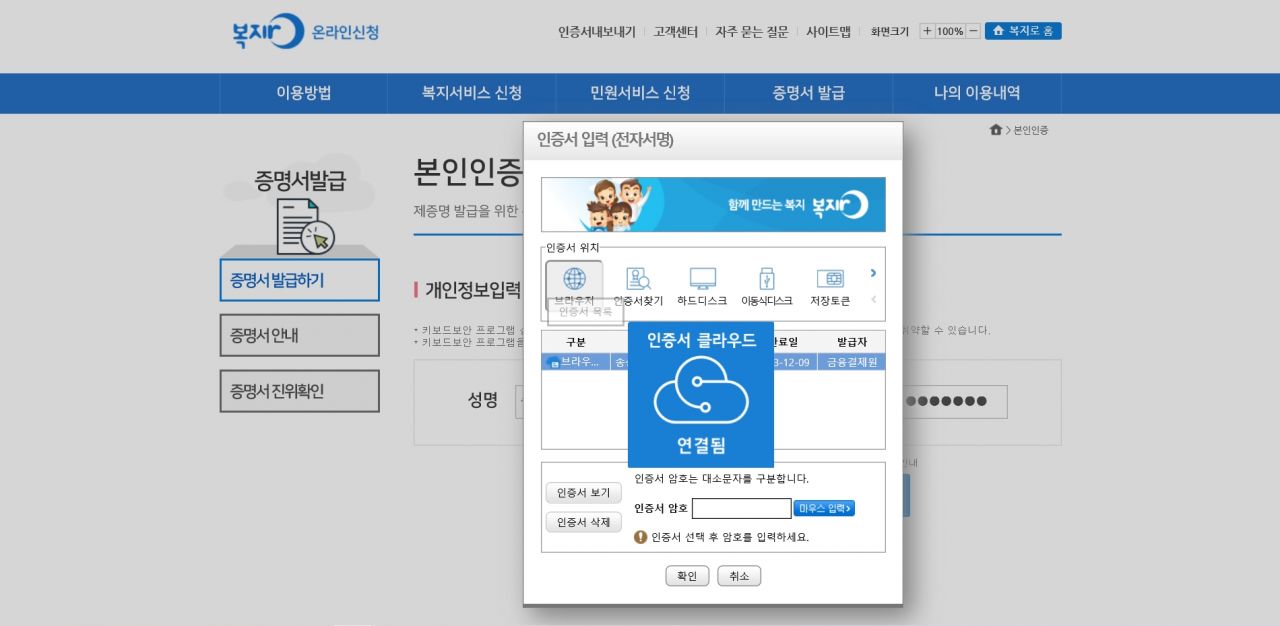Screen dimensions: 1280x626
Task: Click the 인증서 클라우드 connected cloud icon
Action: [x=700, y=391]
